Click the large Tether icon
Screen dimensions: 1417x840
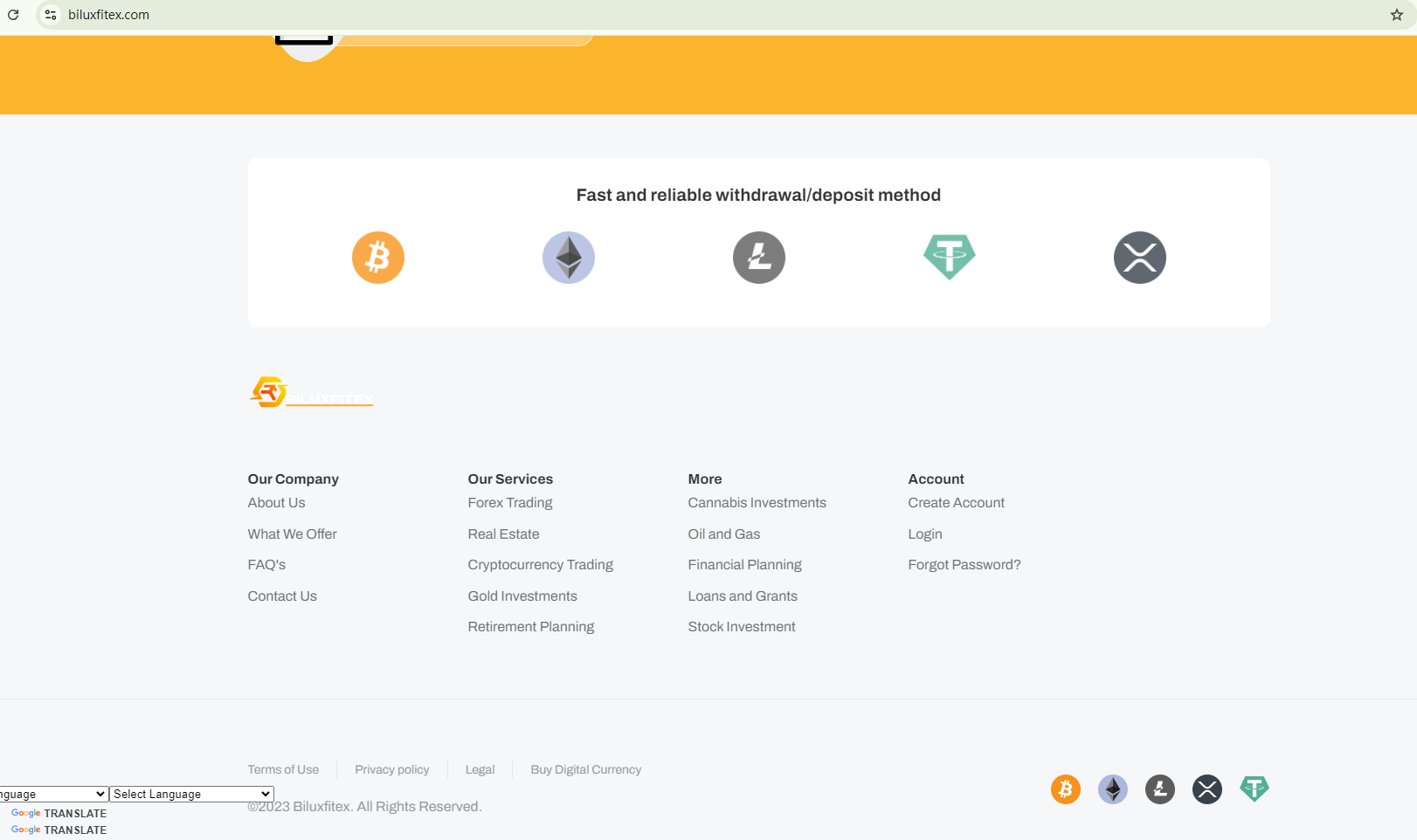pyautogui.click(x=950, y=258)
